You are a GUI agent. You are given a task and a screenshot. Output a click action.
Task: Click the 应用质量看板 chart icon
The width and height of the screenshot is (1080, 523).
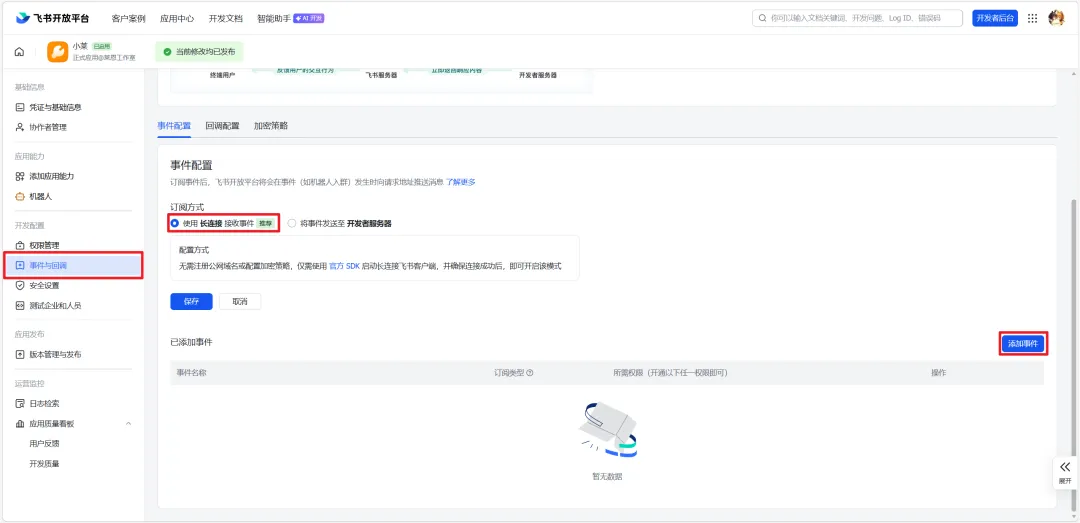pyautogui.click(x=20, y=423)
